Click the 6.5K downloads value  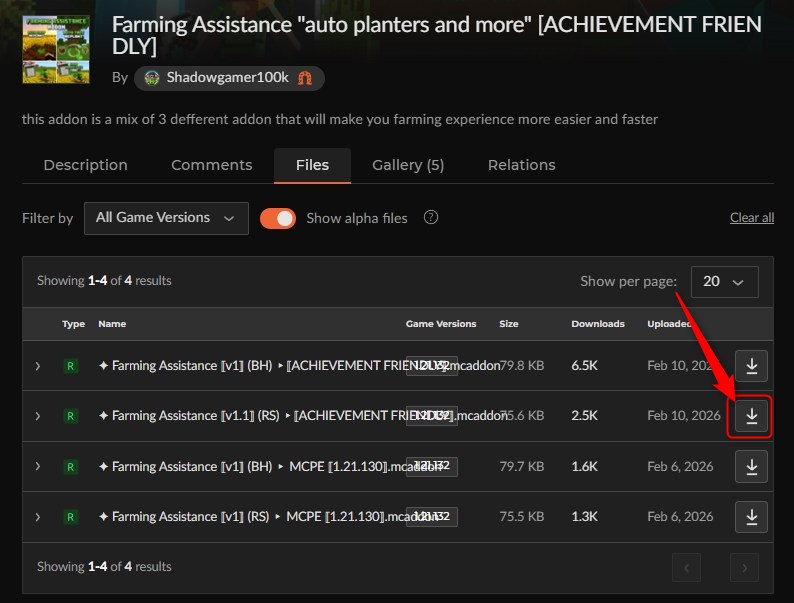(584, 366)
